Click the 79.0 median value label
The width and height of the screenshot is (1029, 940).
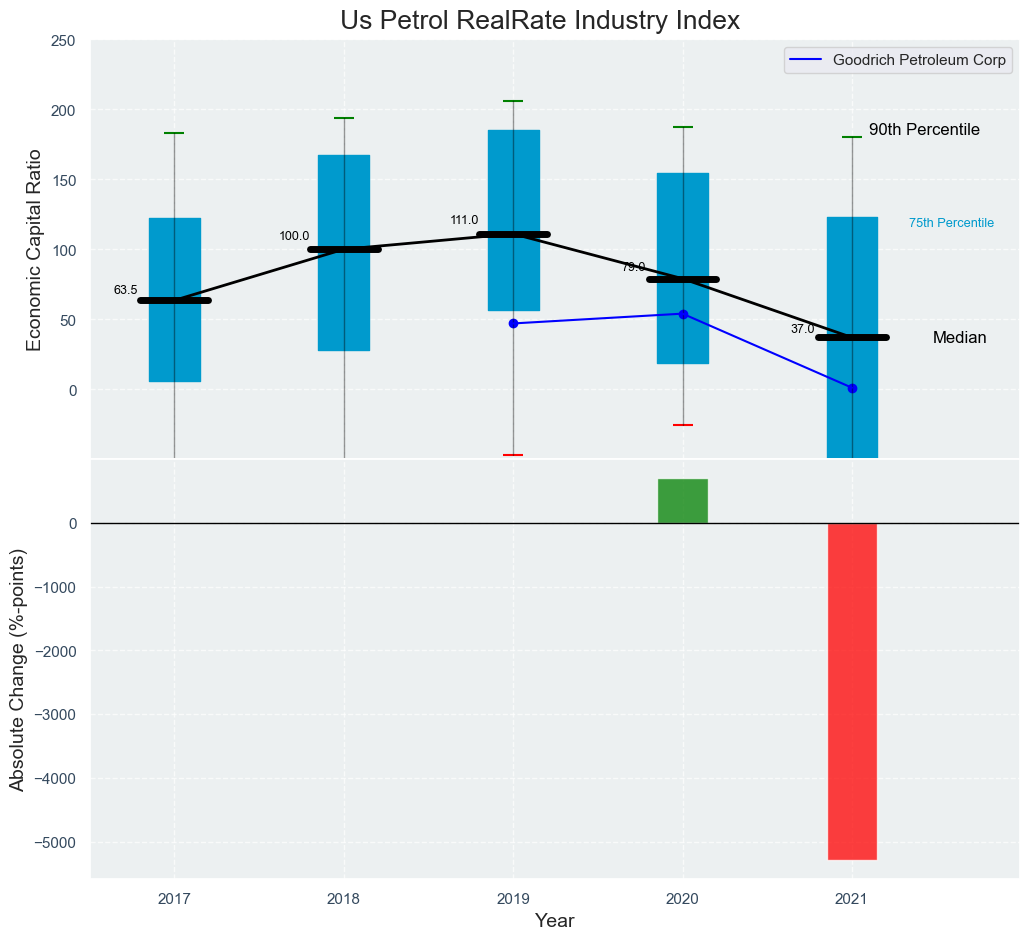click(633, 267)
